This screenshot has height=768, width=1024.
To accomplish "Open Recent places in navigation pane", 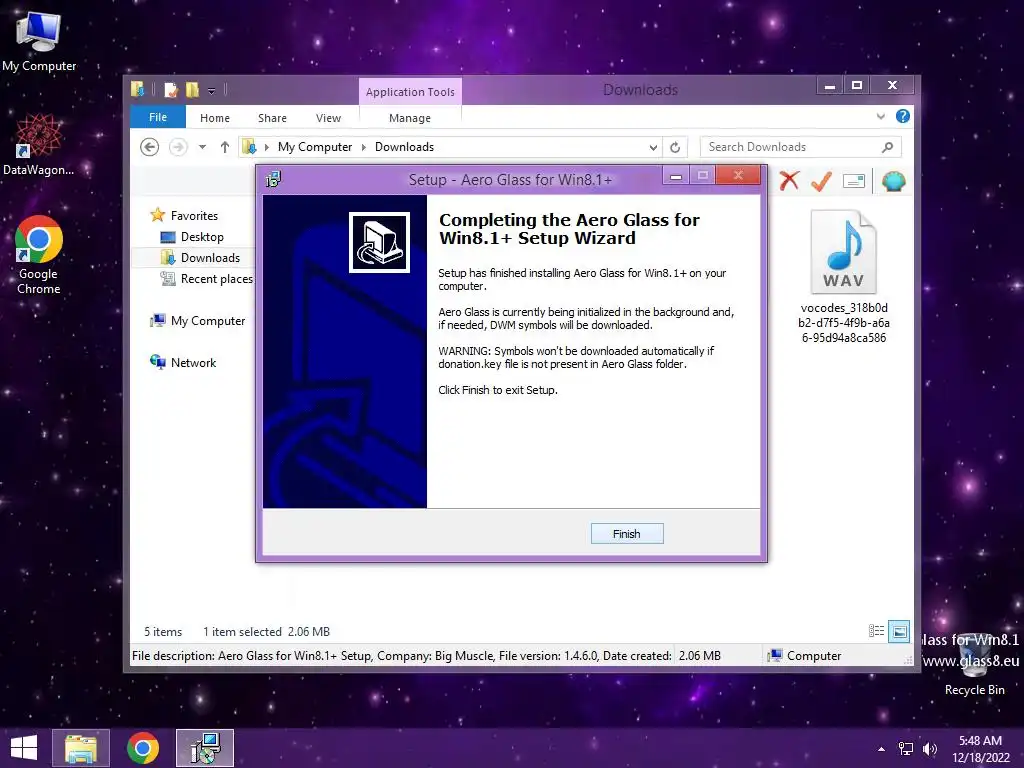I will pyautogui.click(x=216, y=279).
